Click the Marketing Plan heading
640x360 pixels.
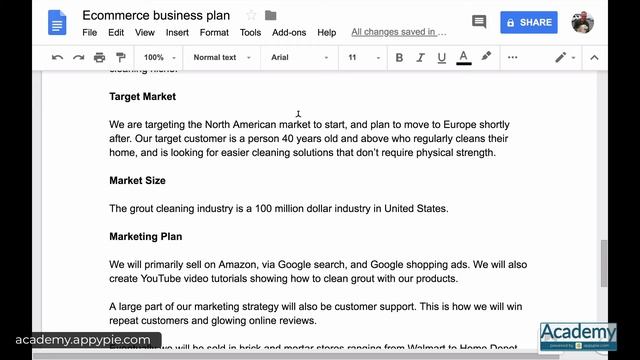coord(145,237)
